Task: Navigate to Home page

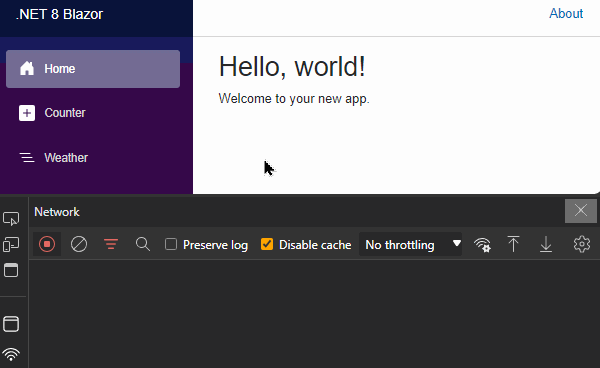Action: click(x=93, y=69)
